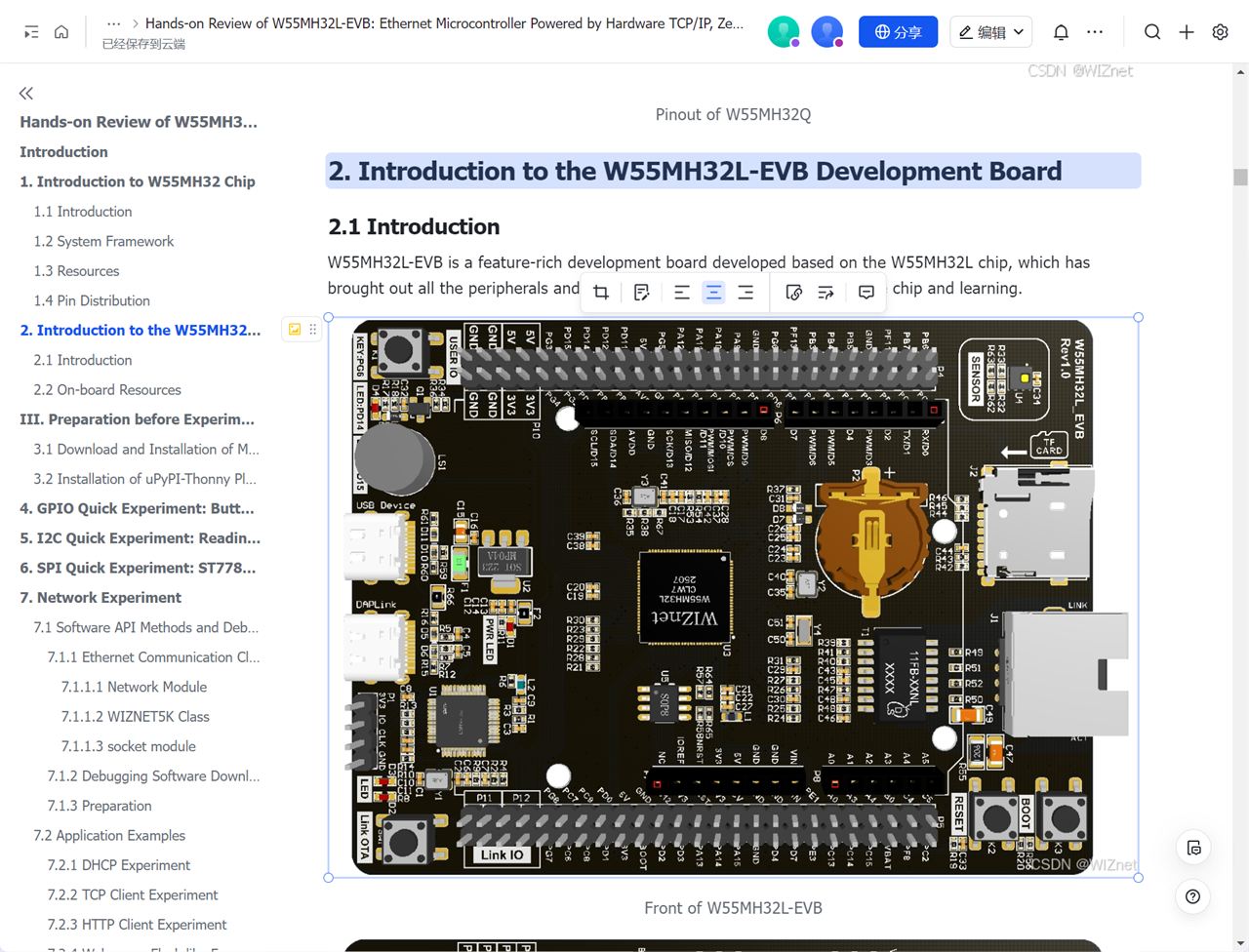Toggle the navigation list icon in header
Screen dimensions: 1249x952
tap(31, 32)
